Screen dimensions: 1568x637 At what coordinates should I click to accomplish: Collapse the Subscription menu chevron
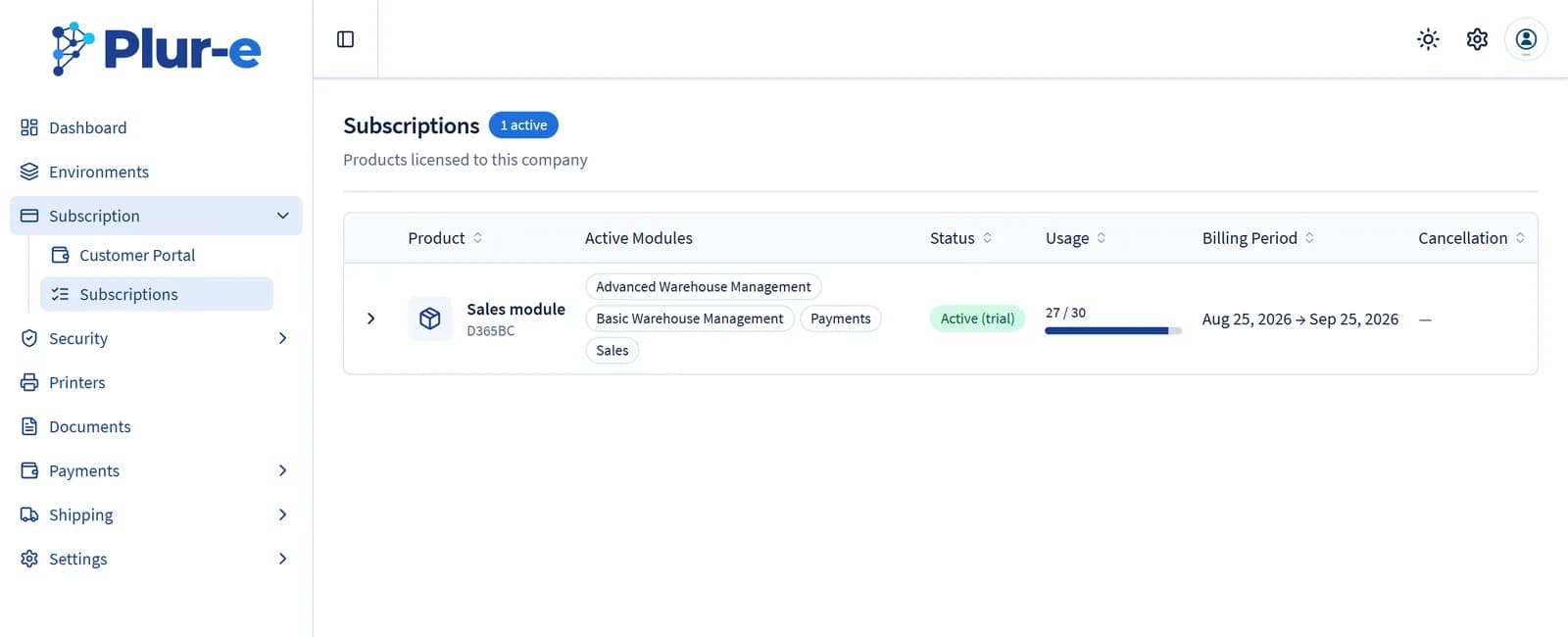pyautogui.click(x=282, y=216)
